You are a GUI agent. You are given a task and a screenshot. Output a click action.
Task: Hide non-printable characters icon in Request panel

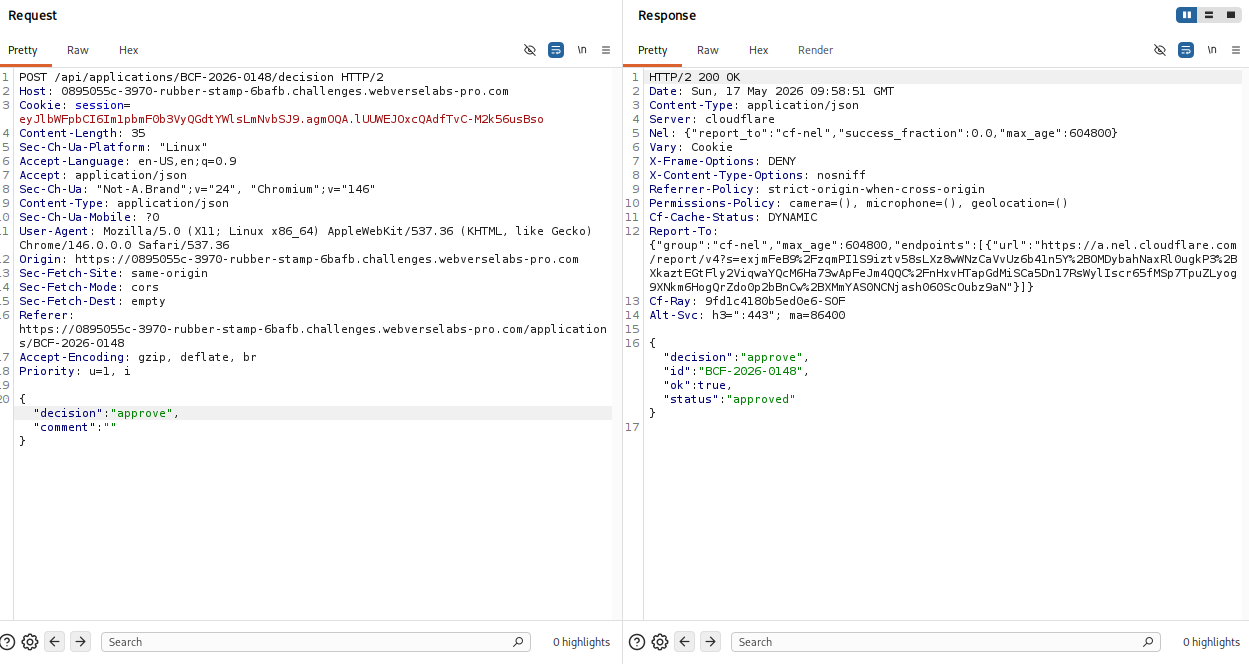point(530,50)
